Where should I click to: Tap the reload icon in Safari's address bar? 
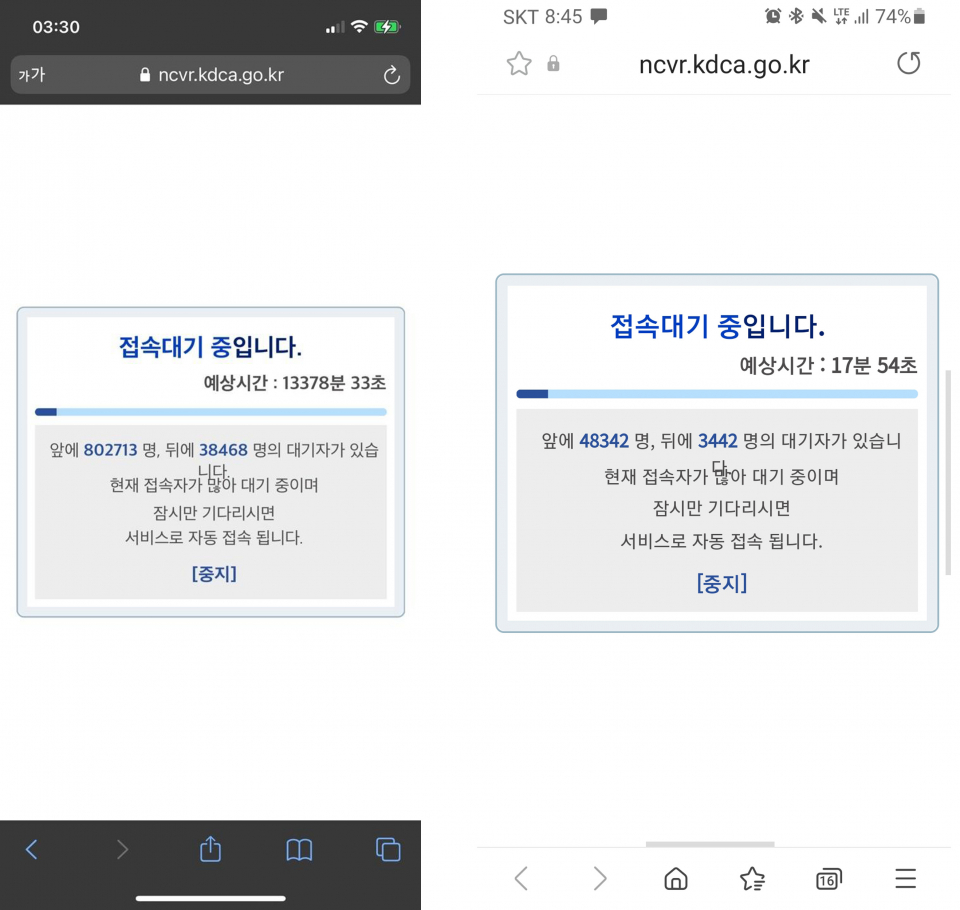point(391,75)
